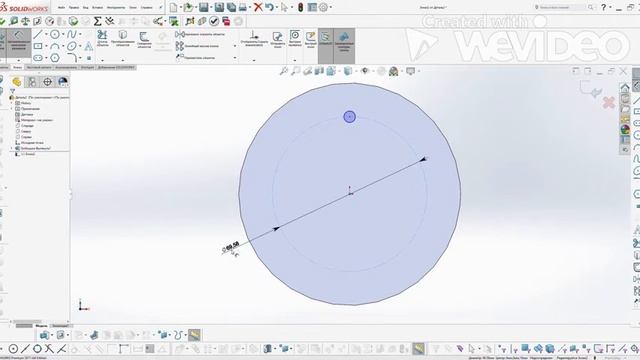Click the Convert Entities tool

pos(123,39)
